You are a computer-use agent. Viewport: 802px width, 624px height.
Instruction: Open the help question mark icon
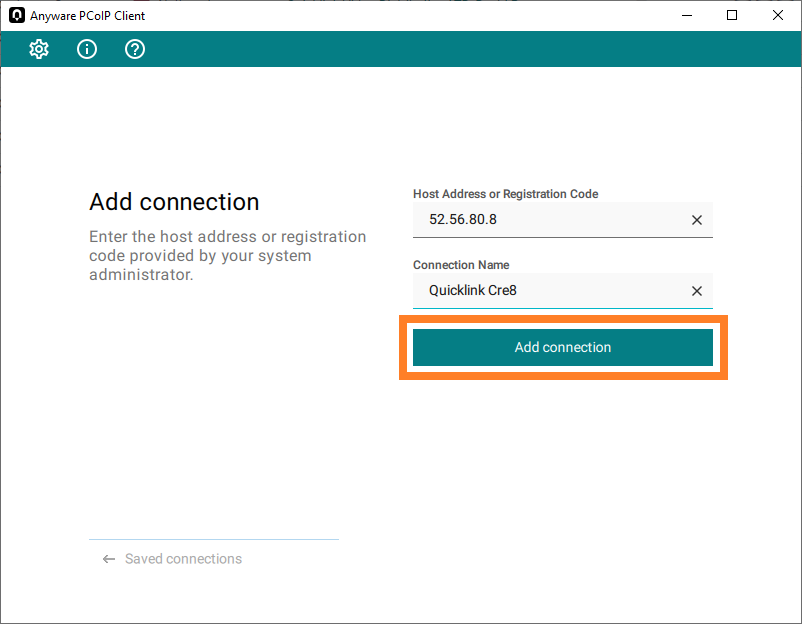[135, 49]
